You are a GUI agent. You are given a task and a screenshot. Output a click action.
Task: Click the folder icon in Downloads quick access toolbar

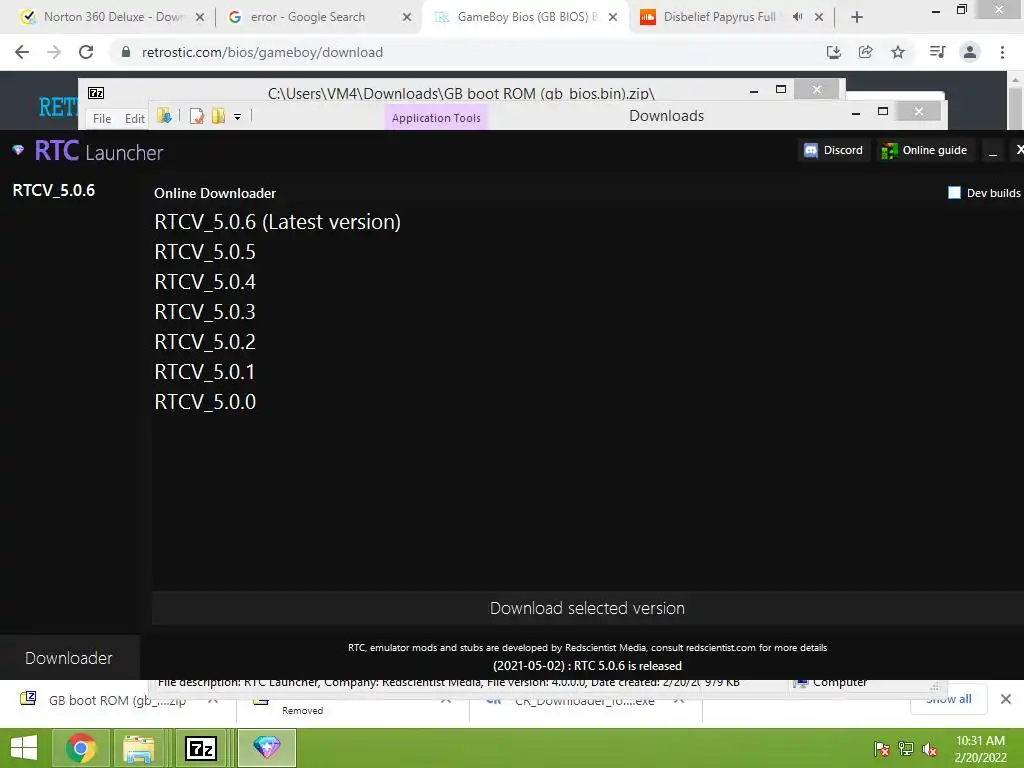[164, 116]
